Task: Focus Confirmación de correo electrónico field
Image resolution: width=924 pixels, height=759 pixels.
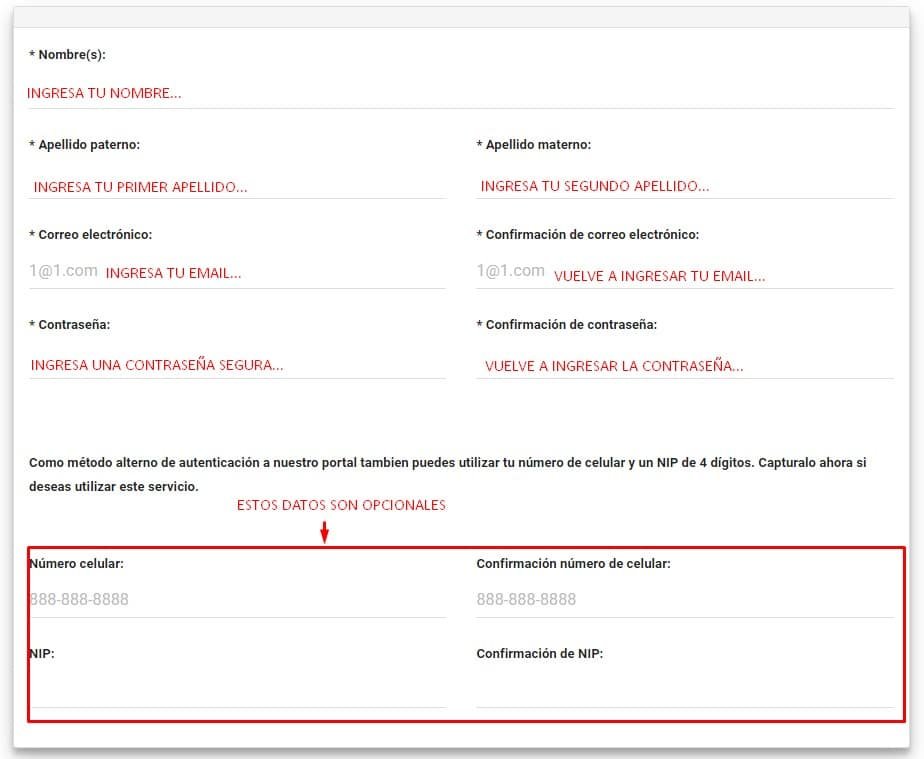Action: pyautogui.click(x=685, y=273)
